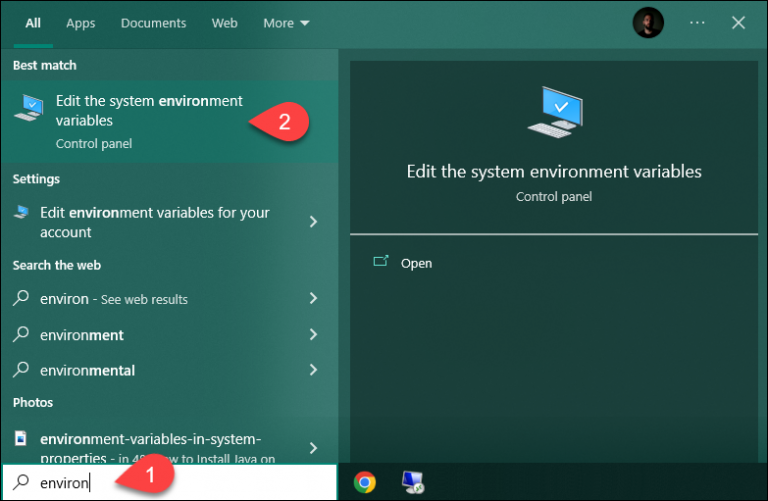Switch to the Documents tab
Screen dimensions: 768x501
point(153,23)
